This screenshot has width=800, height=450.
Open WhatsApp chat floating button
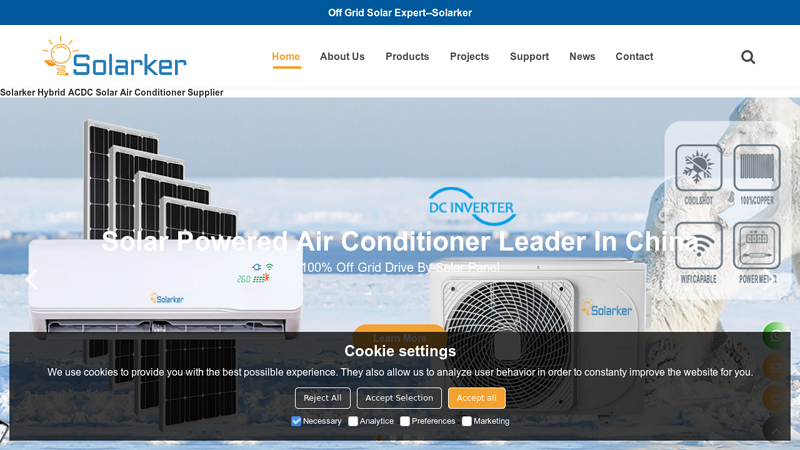click(x=776, y=336)
